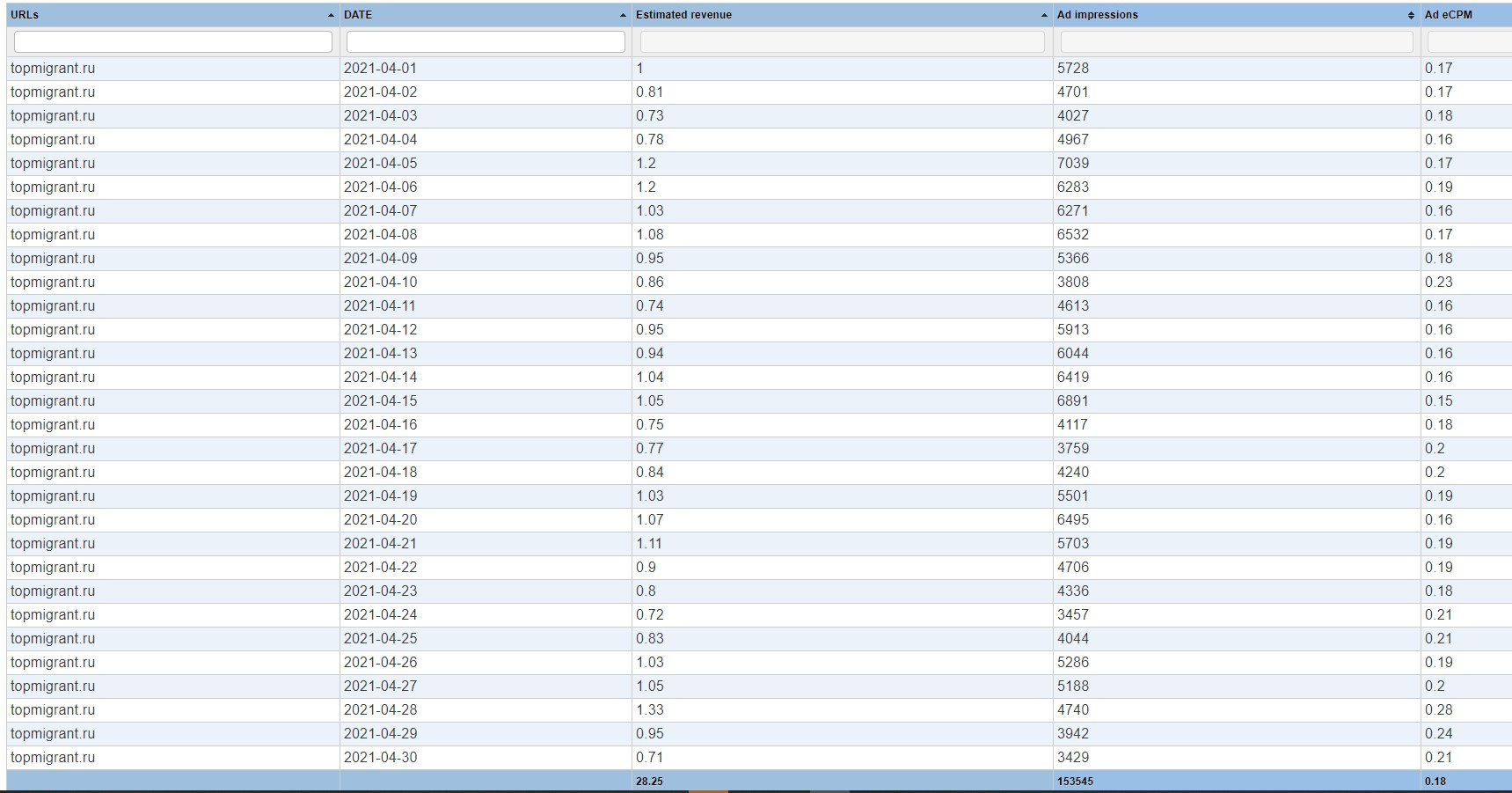Screen dimensions: 1512x793
Task: Click the impressions value 6532
Action: [1073, 235]
